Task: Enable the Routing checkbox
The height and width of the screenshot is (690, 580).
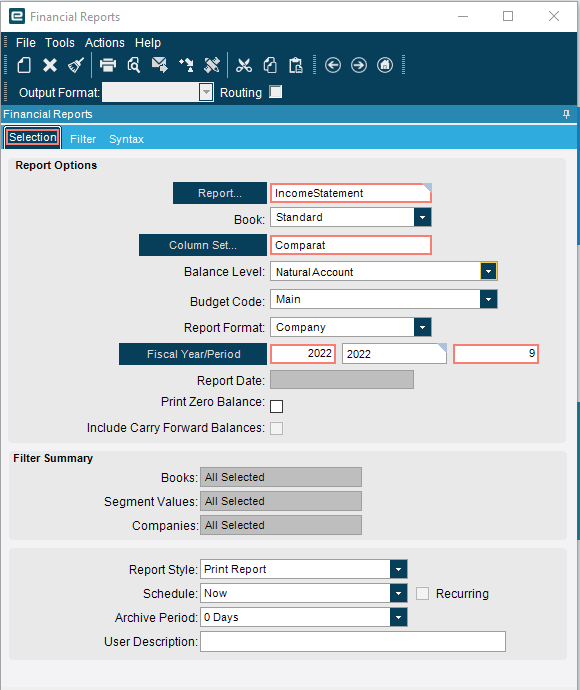Action: click(275, 92)
